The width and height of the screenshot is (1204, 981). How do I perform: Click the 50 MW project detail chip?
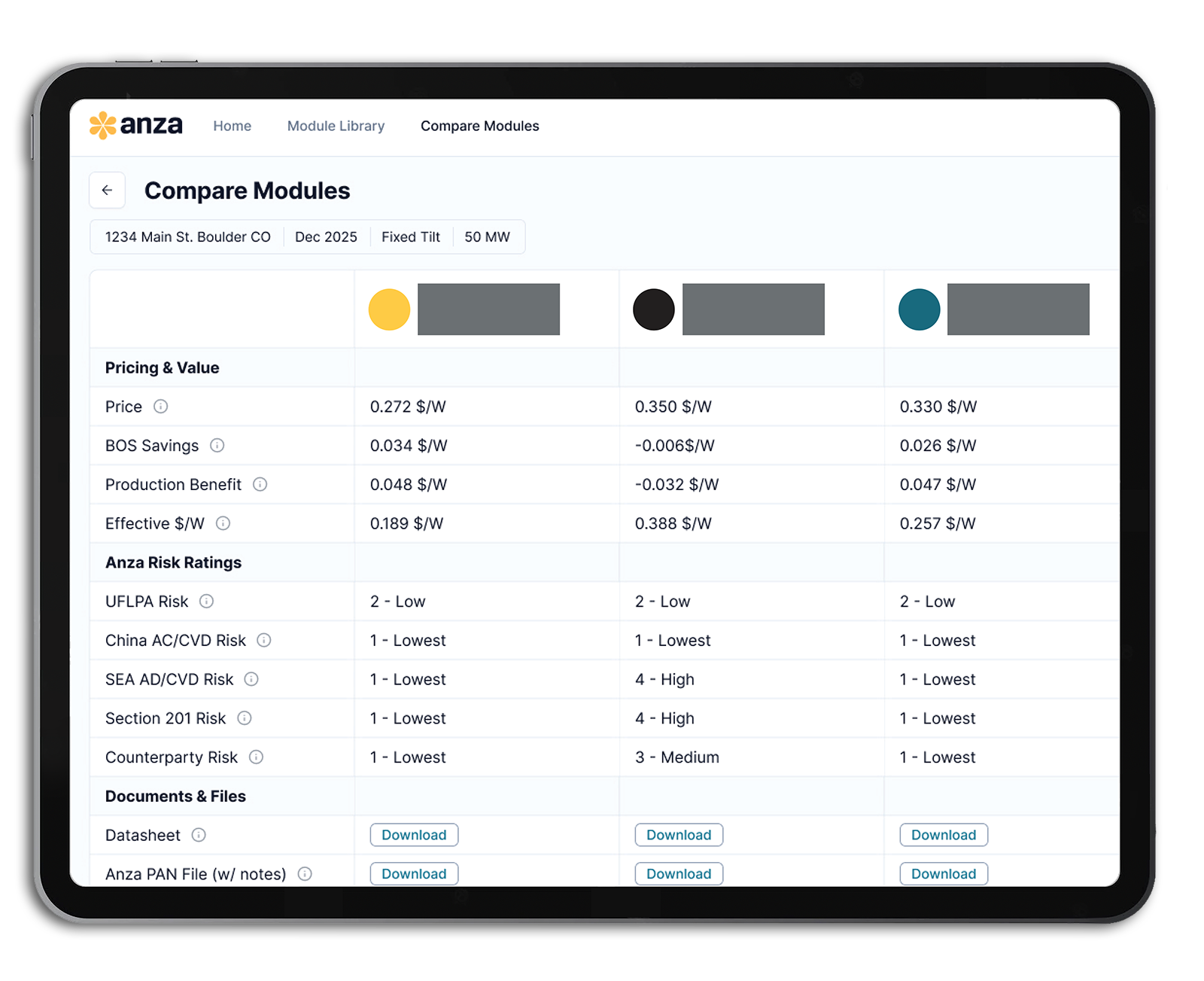coord(488,236)
